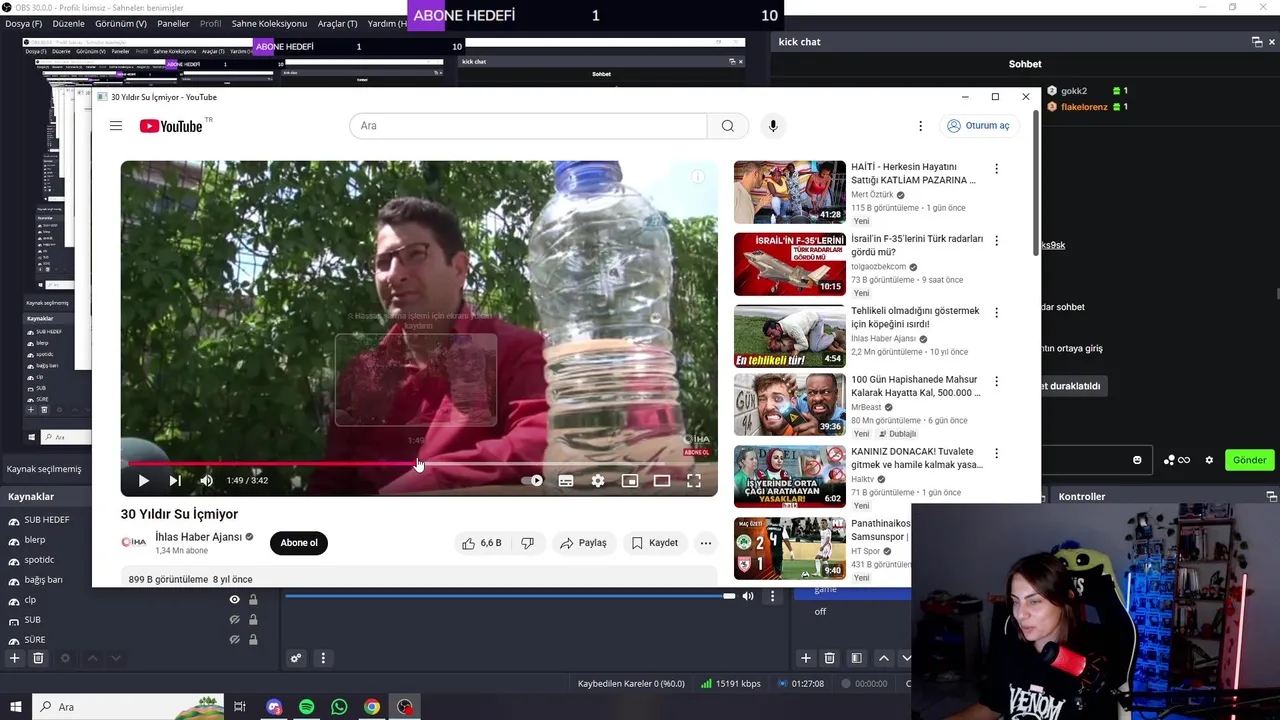Open the YouTube hamburger guide menu
Screen dimensions: 1280x720
116,126
